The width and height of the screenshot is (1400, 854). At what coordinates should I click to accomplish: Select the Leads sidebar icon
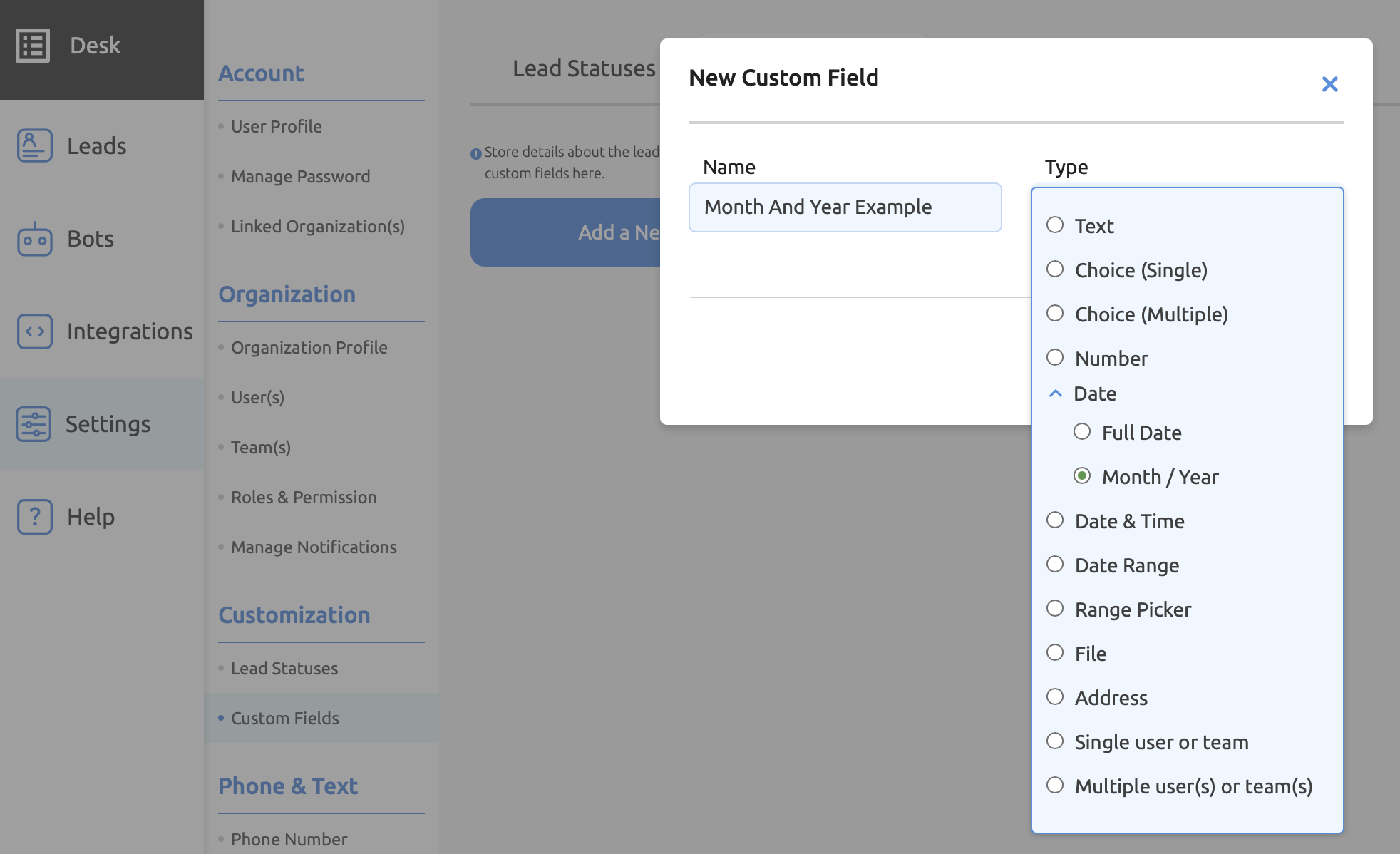coord(34,145)
